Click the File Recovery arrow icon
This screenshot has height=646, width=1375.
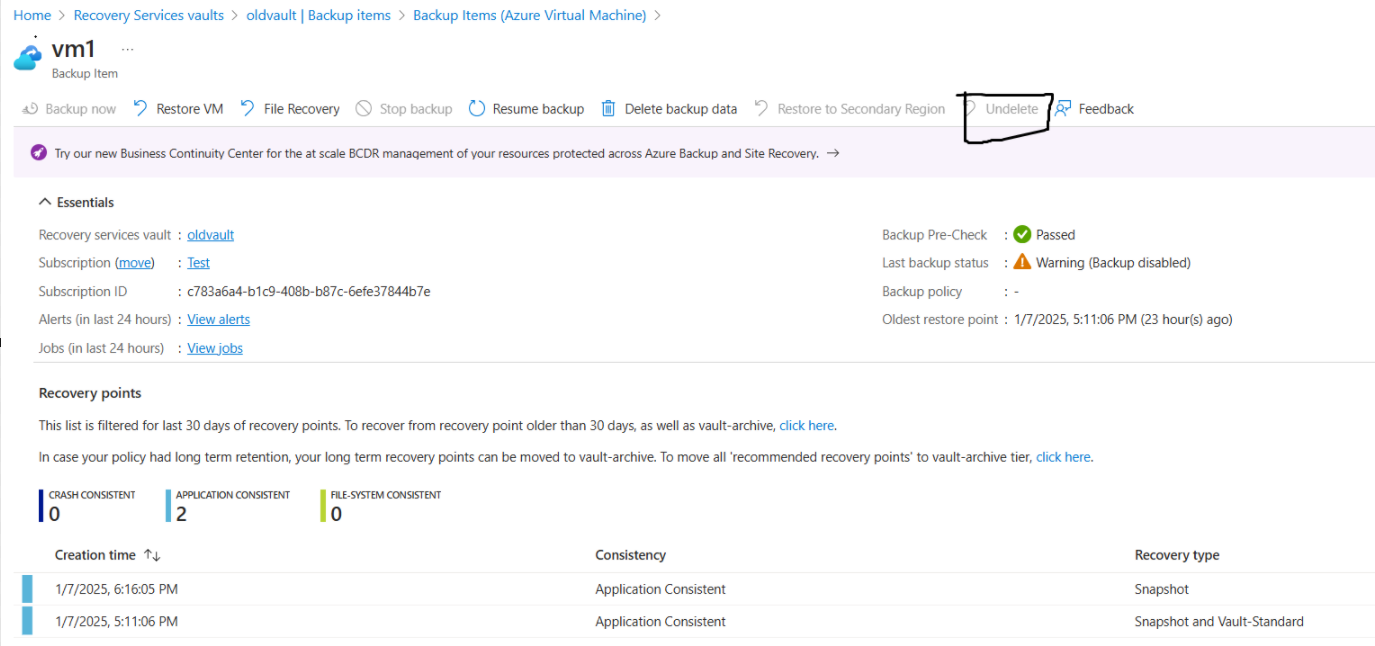click(x=248, y=108)
